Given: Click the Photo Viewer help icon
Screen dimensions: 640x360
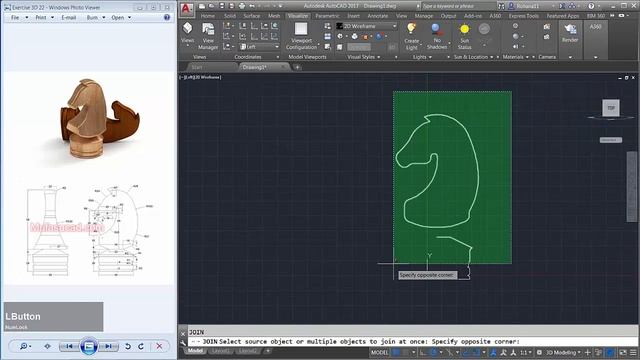Looking at the screenshot, I should [167, 18].
